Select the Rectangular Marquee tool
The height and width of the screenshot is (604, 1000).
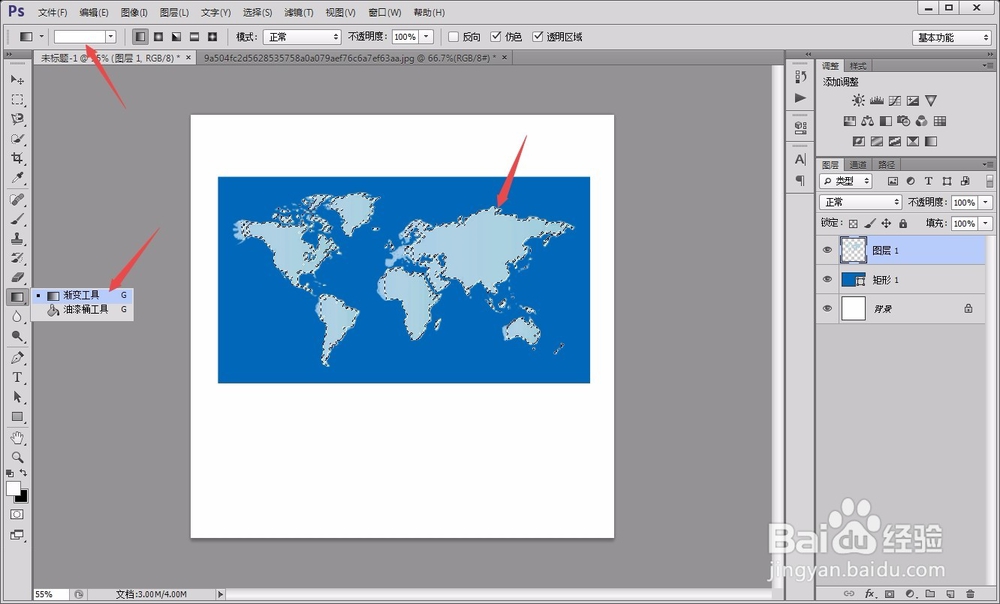[x=17, y=99]
